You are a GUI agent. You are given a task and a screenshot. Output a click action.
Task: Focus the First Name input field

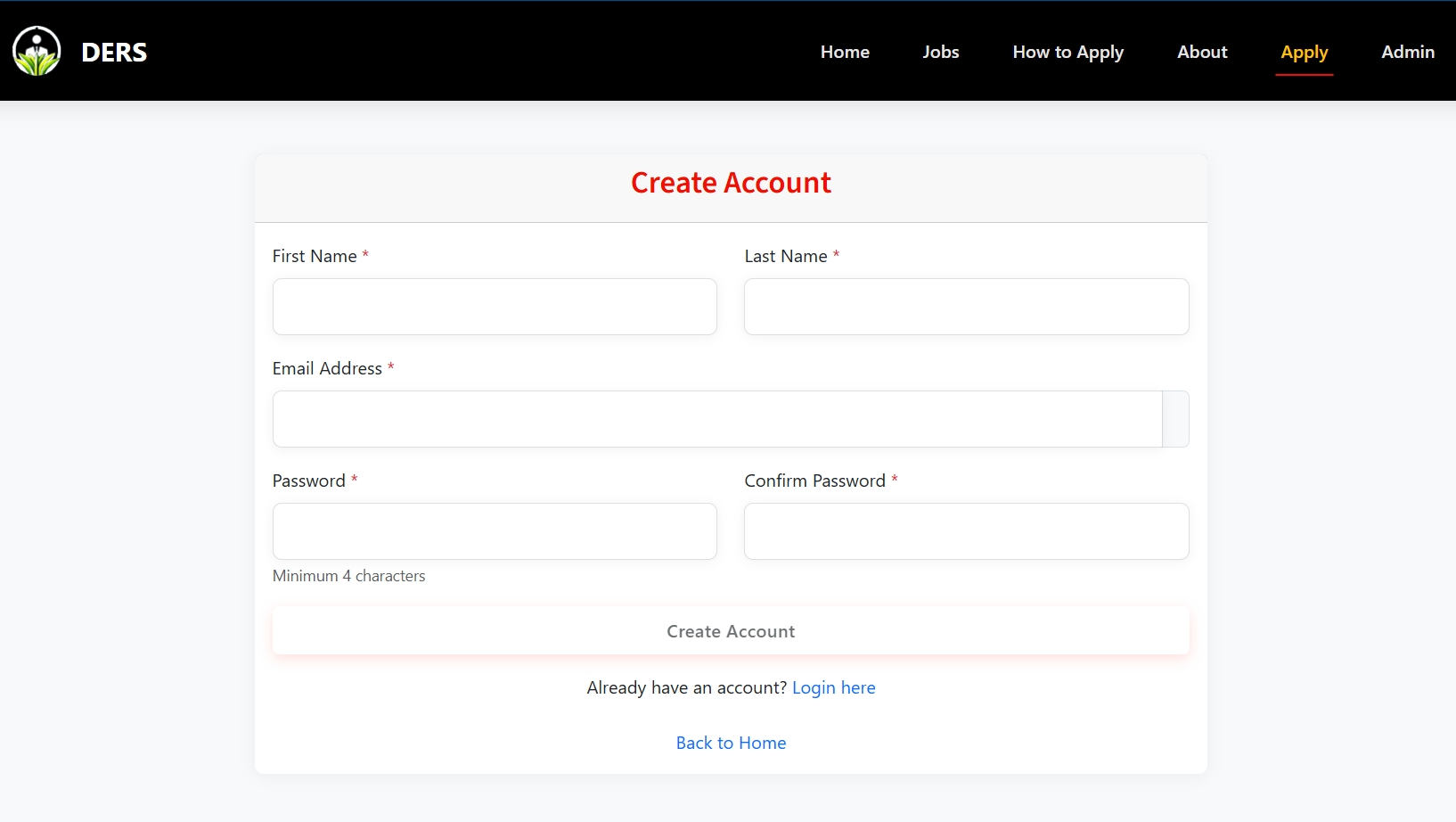[495, 307]
